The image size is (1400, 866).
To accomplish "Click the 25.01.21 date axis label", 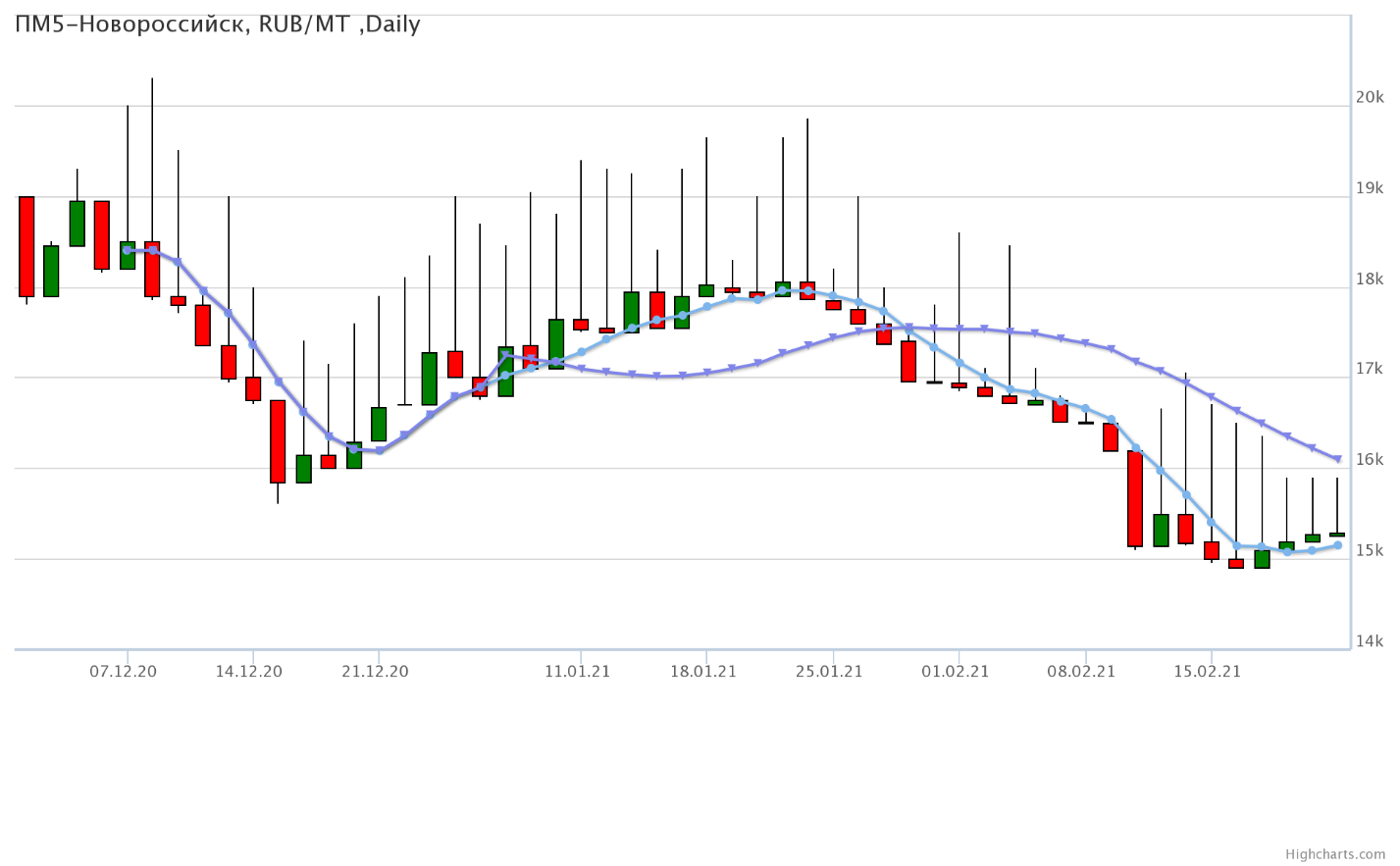I will point(829,672).
